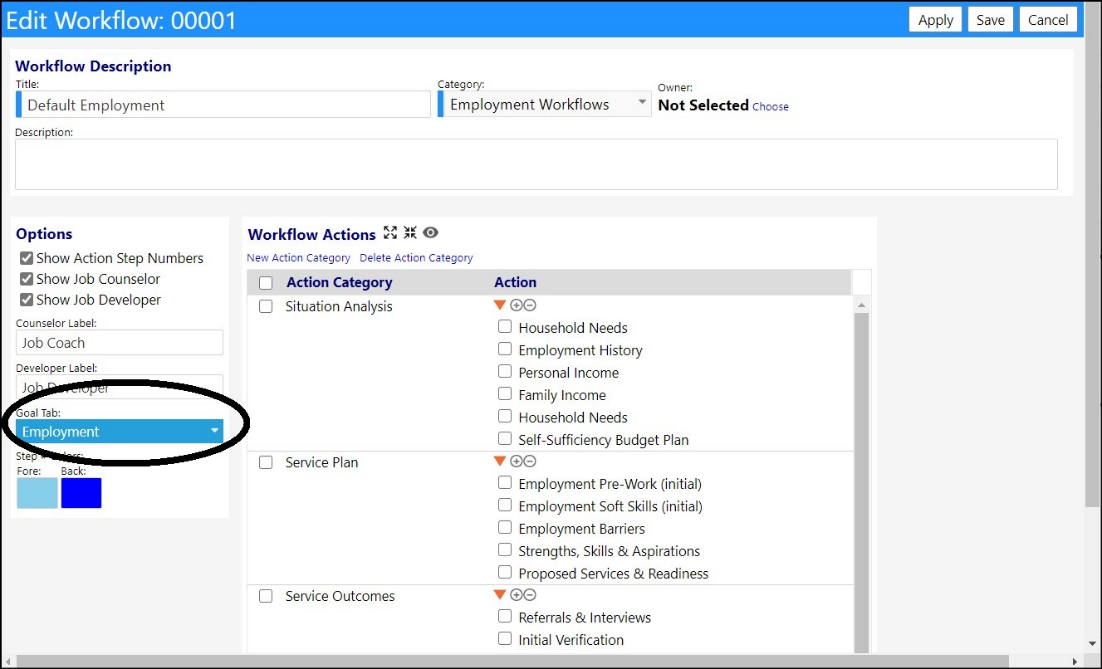
Task: Check Family Income action
Action: coord(505,394)
